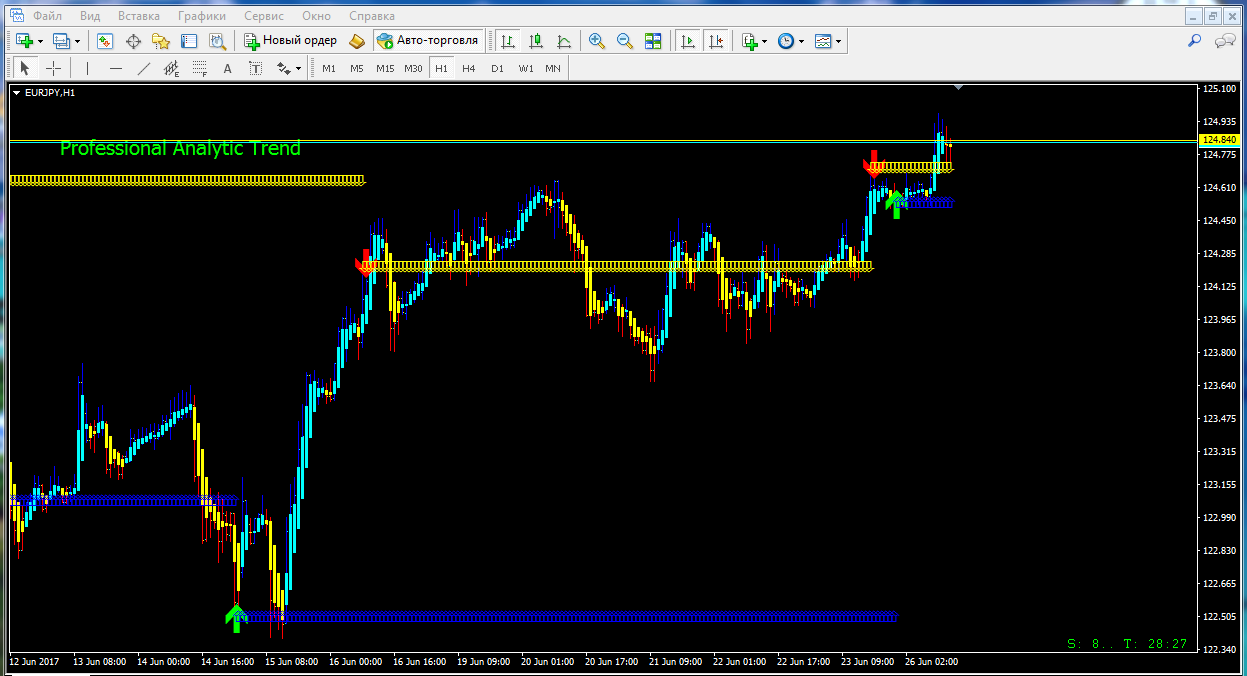Switch chart to candlestick display
The width and height of the screenshot is (1247, 676).
[536, 41]
